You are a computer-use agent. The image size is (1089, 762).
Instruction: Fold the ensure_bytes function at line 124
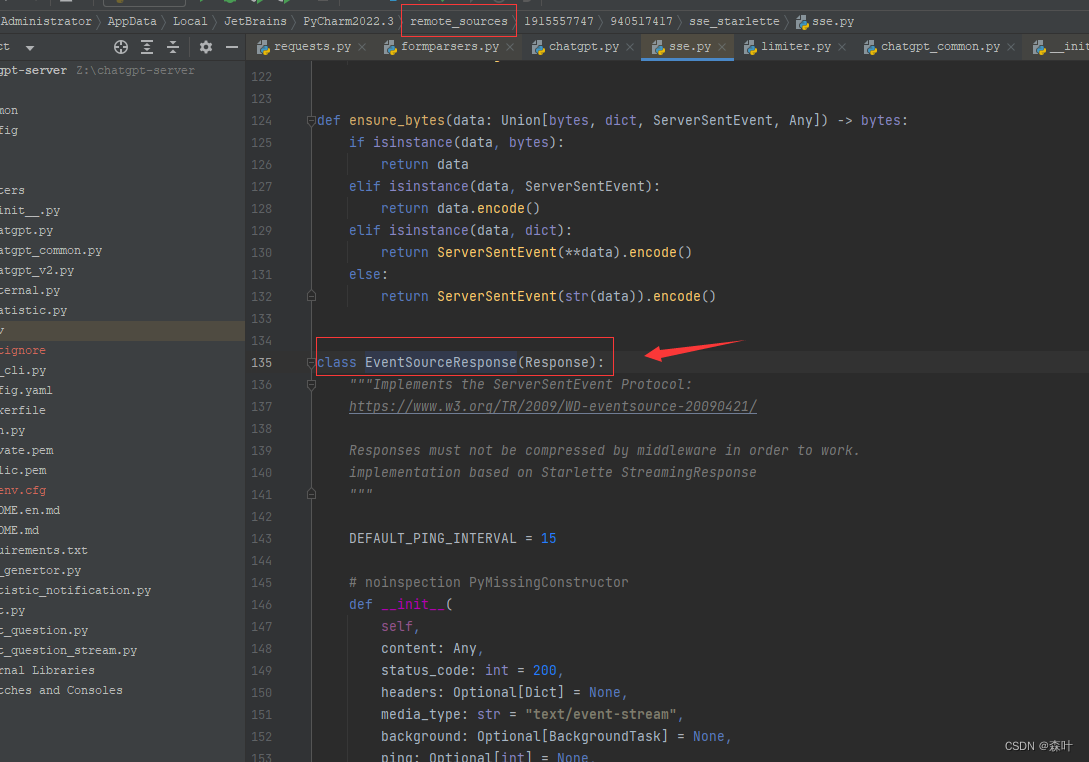click(310, 120)
